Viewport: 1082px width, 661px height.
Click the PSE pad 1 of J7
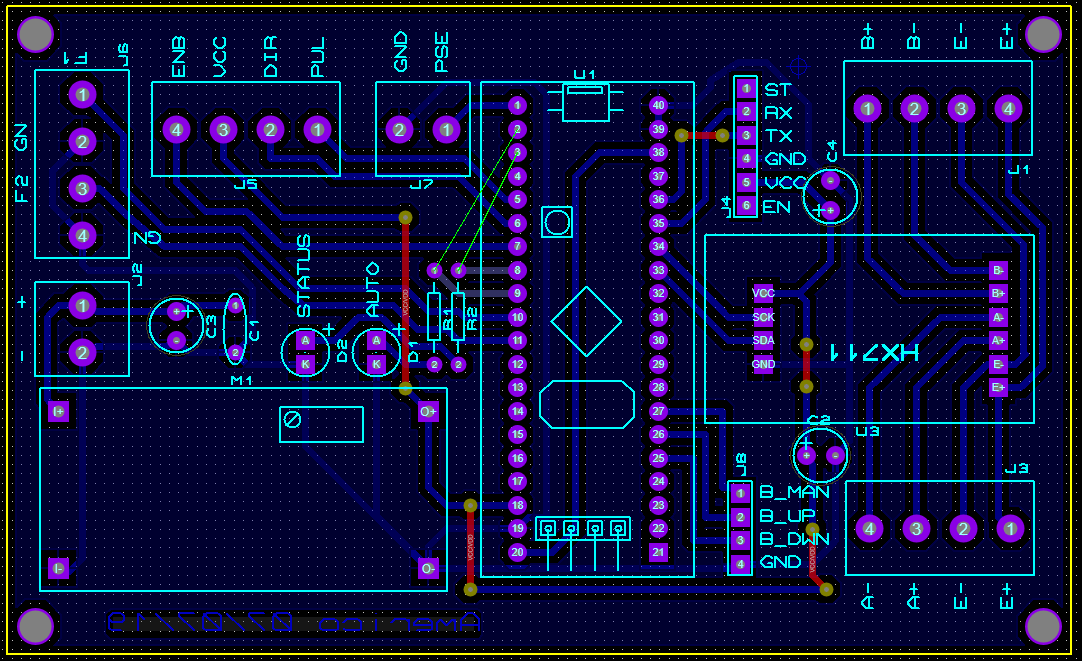[446, 130]
